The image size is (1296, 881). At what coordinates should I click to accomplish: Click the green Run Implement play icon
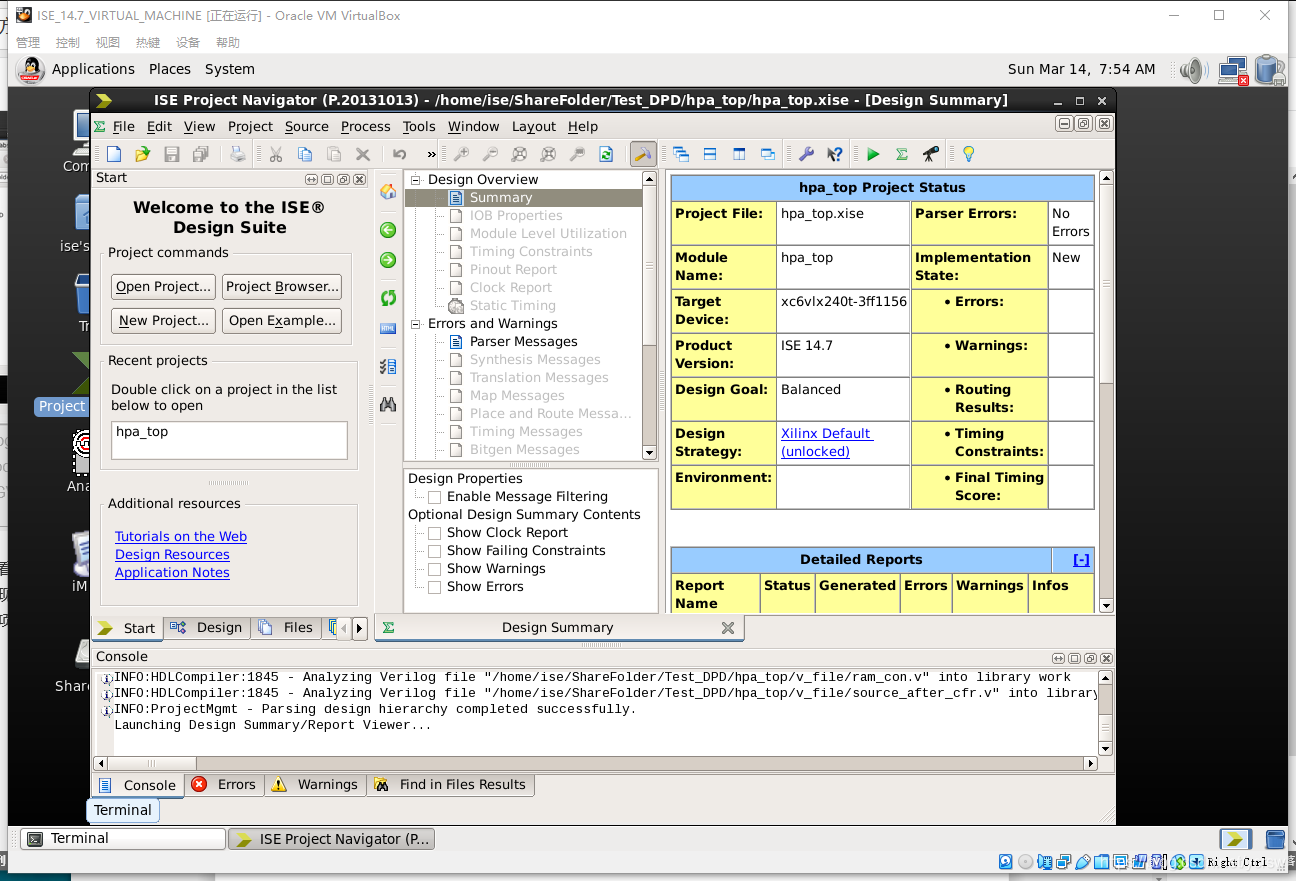(x=873, y=154)
